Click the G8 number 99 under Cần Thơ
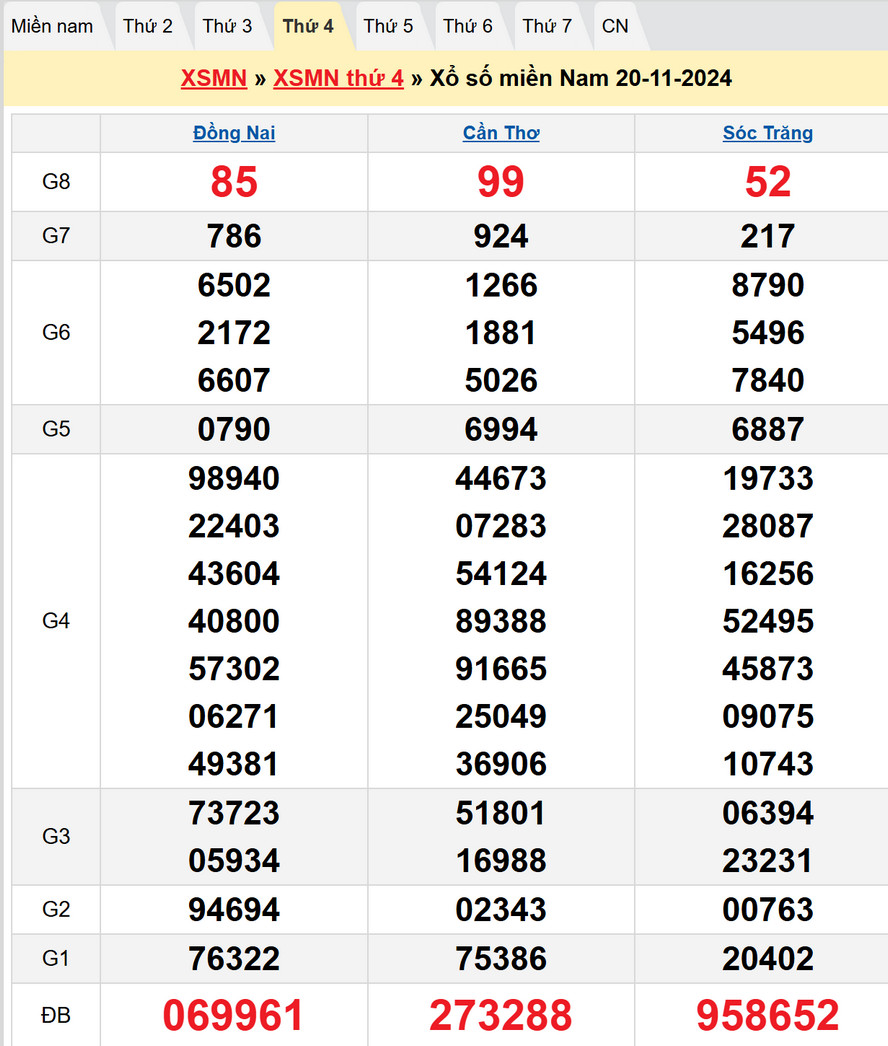 click(x=501, y=182)
